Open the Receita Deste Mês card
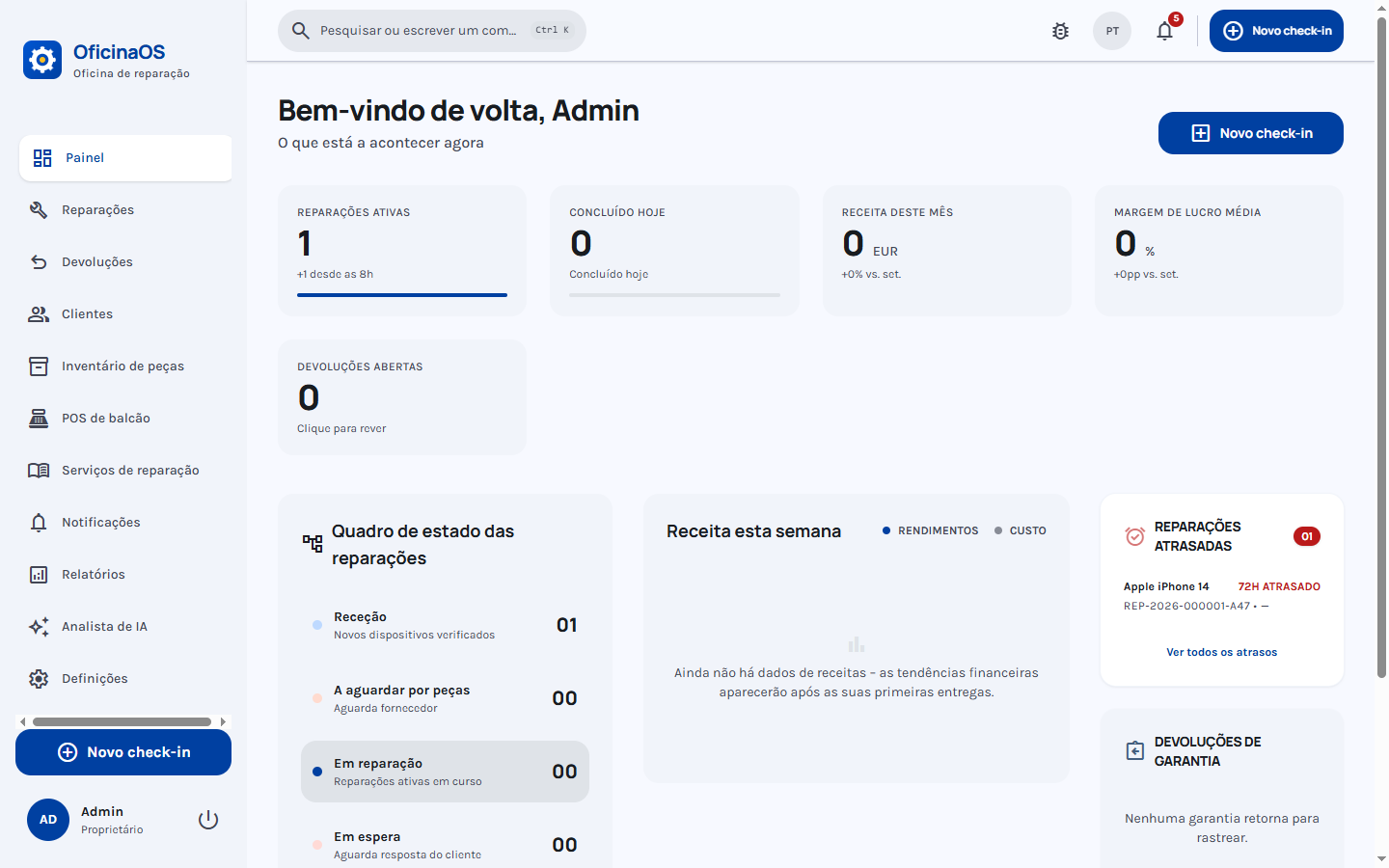 947,251
